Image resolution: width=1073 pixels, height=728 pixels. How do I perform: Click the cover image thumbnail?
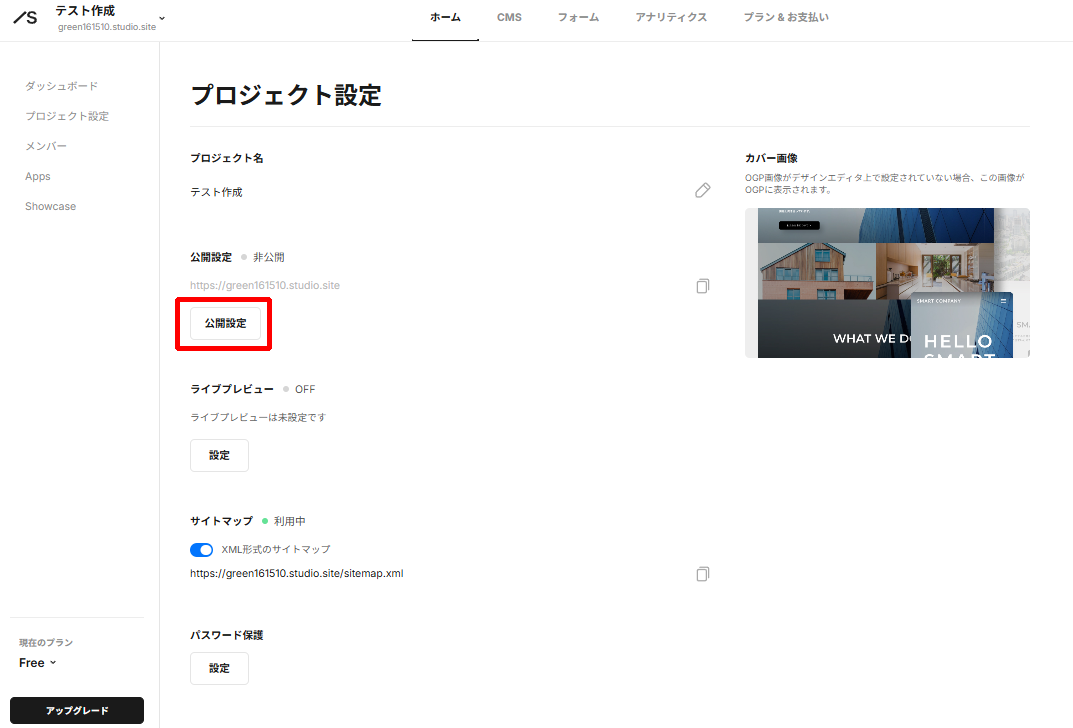click(886, 283)
